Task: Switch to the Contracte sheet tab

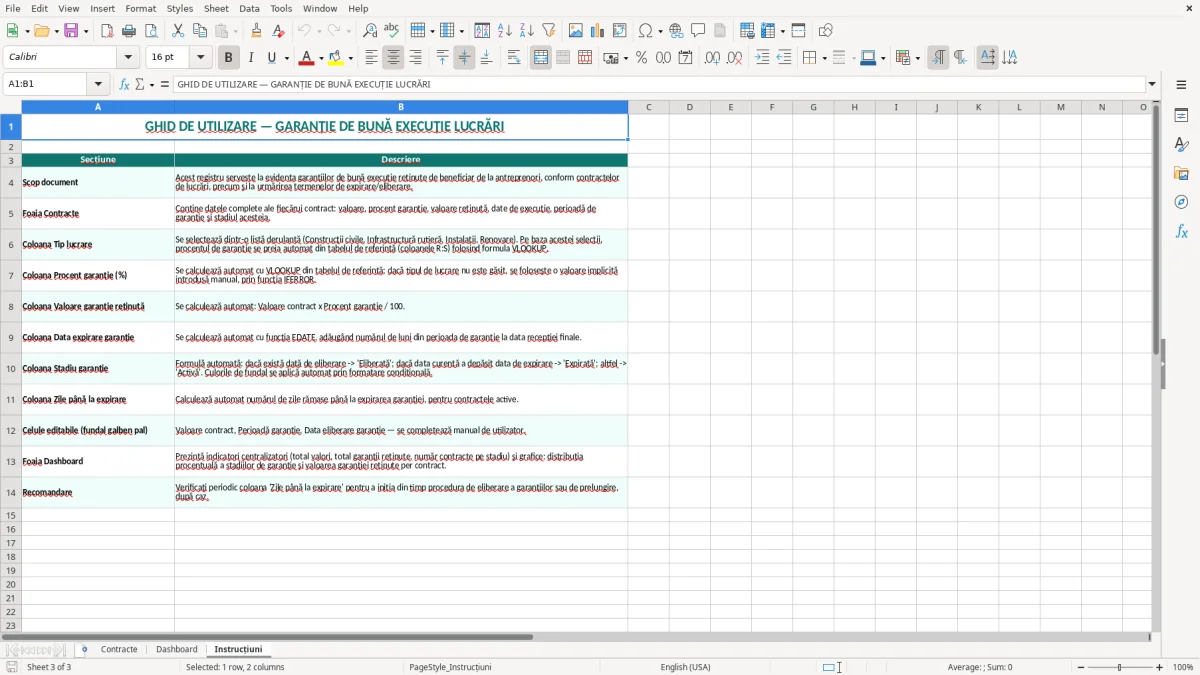Action: [x=119, y=650]
